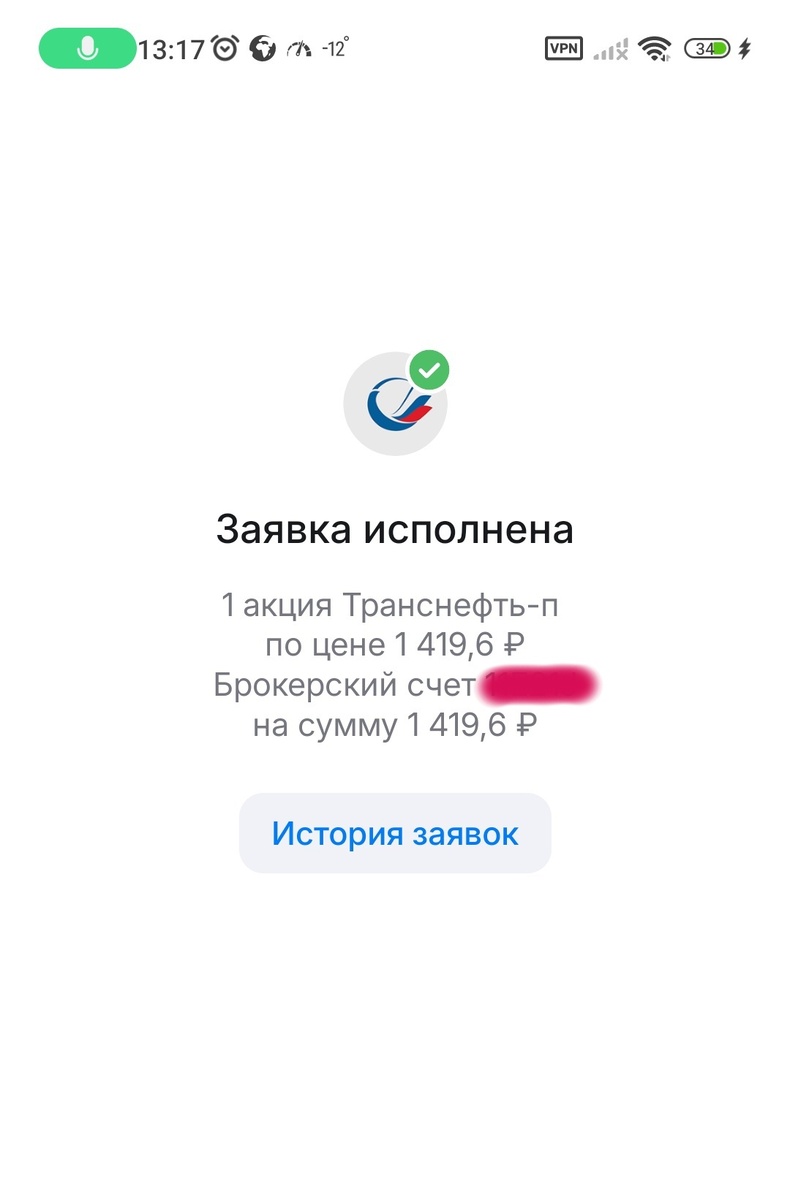The image size is (790, 1200).
Task: Tap the charging lightning bolt icon
Action: pyautogui.click(x=744, y=48)
